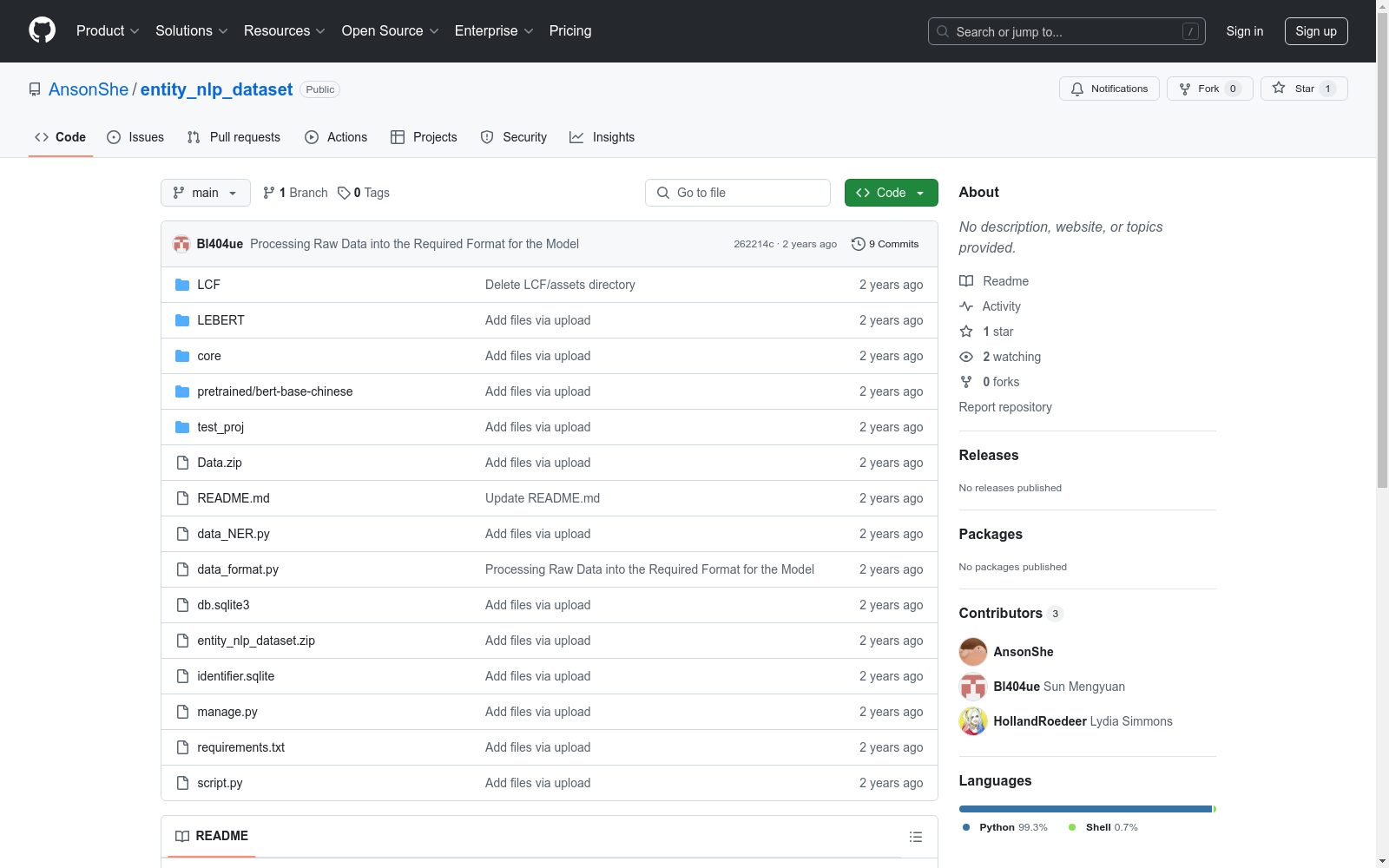Click the Fork repository icon

tap(1185, 89)
